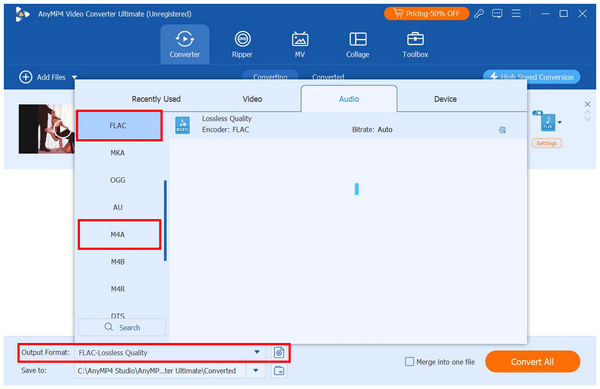Open the Ripper module
Image resolution: width=600 pixels, height=389 pixels.
242,44
